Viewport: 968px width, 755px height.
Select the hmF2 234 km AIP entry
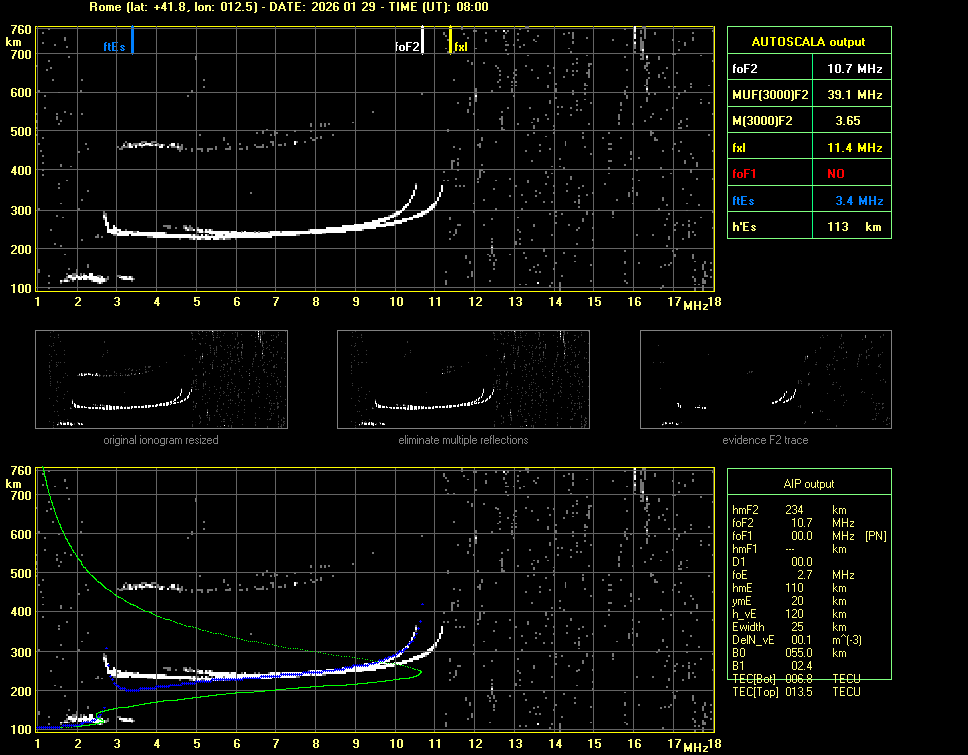(795, 510)
